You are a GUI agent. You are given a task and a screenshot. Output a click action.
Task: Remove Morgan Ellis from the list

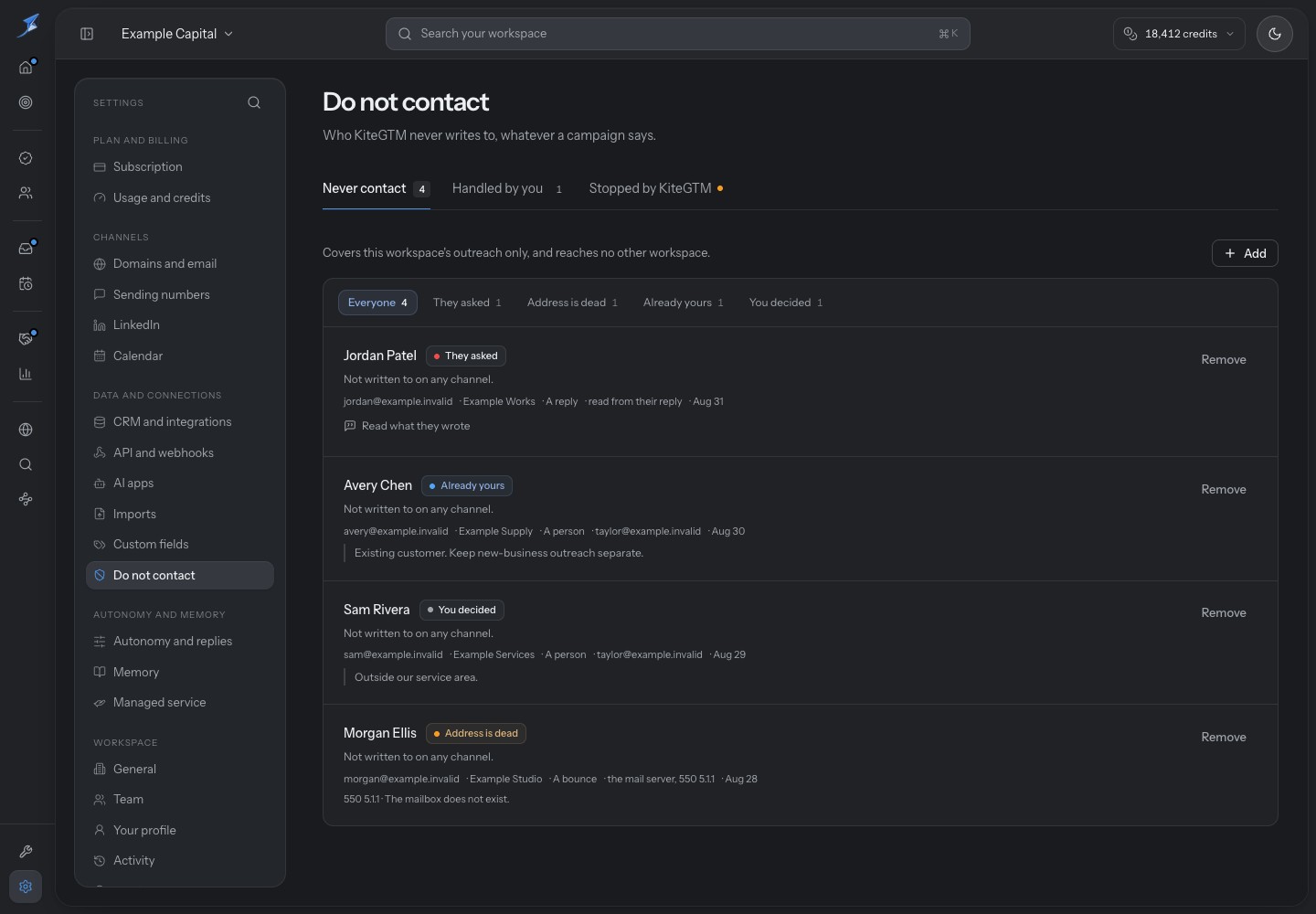click(x=1224, y=738)
